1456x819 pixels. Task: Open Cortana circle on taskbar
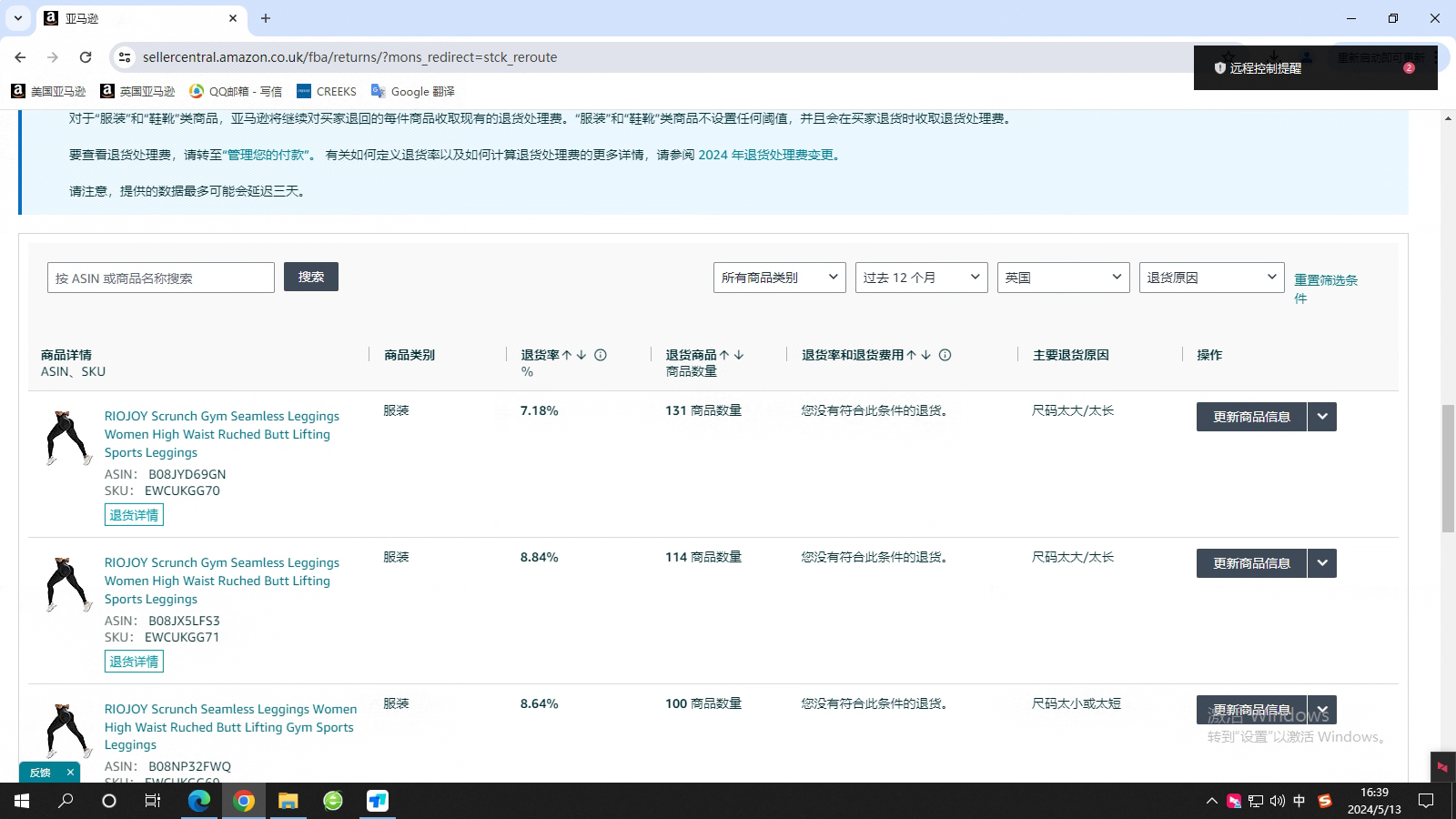109,801
